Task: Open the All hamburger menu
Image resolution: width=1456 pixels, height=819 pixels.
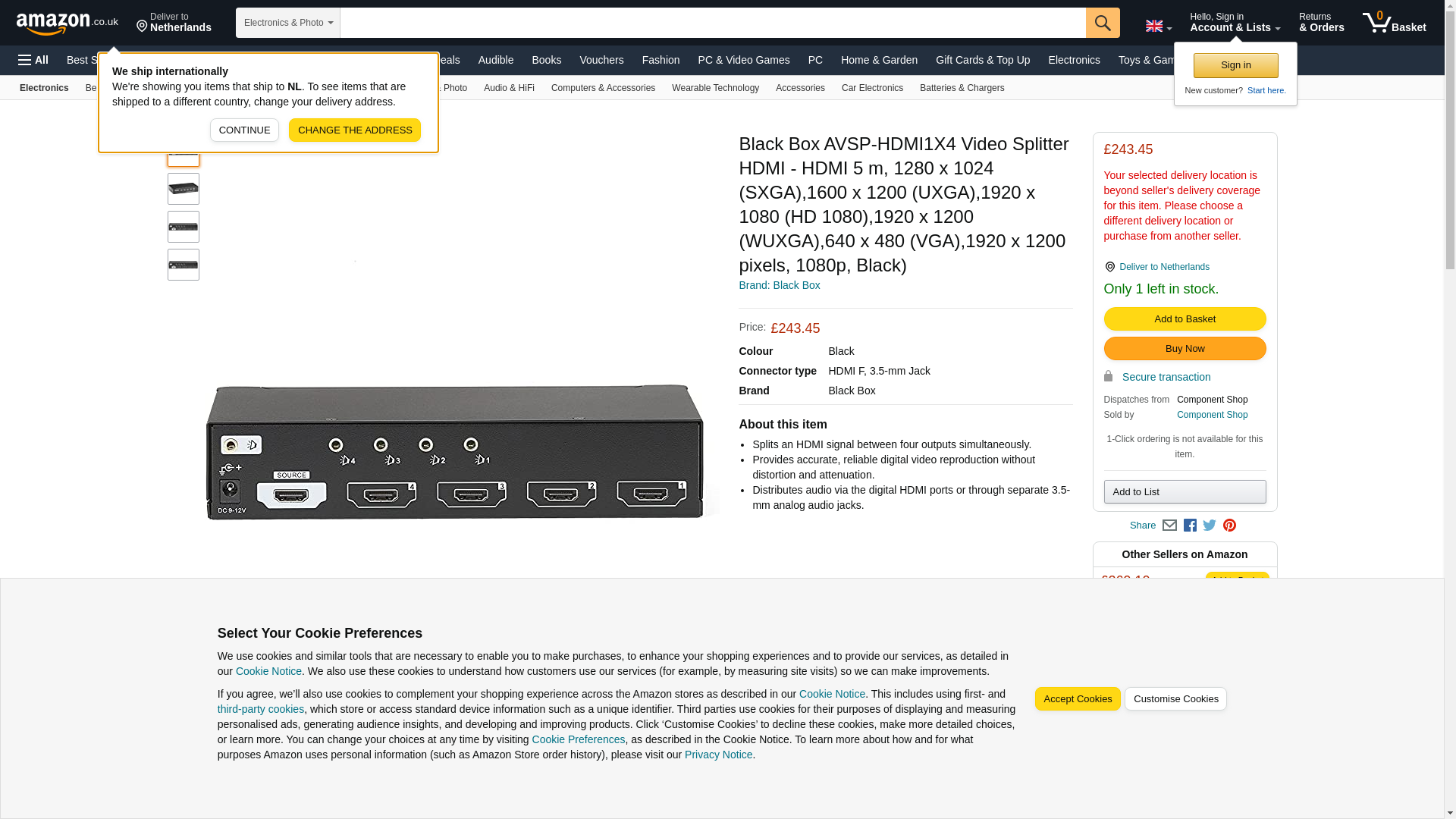Action: [33, 60]
